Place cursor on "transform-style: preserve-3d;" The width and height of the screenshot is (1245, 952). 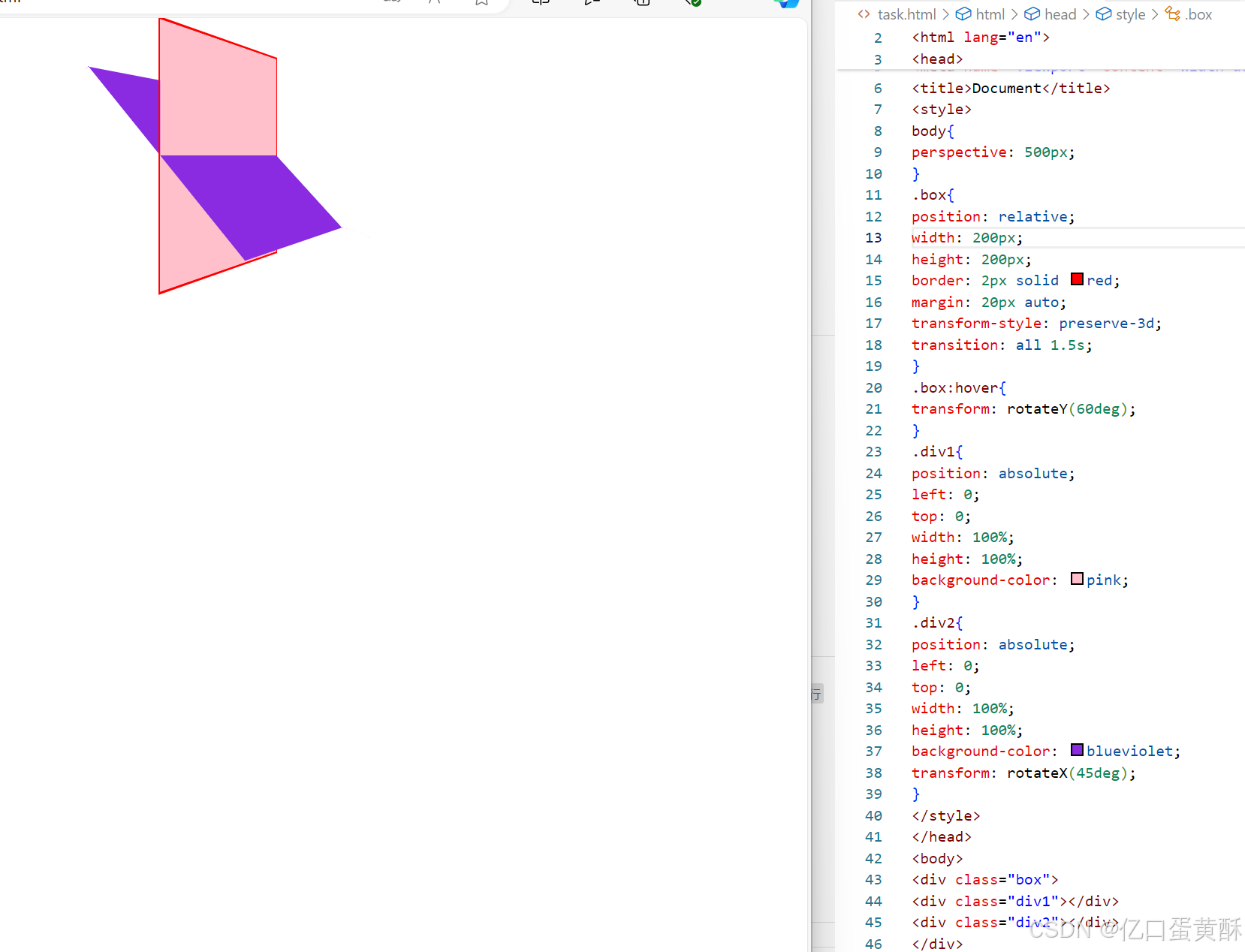[1036, 324]
